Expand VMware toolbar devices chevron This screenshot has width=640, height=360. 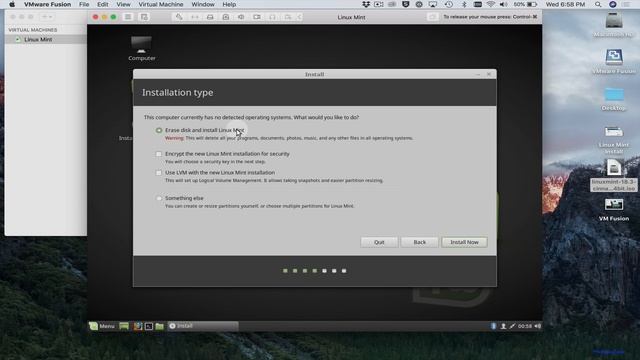299,17
